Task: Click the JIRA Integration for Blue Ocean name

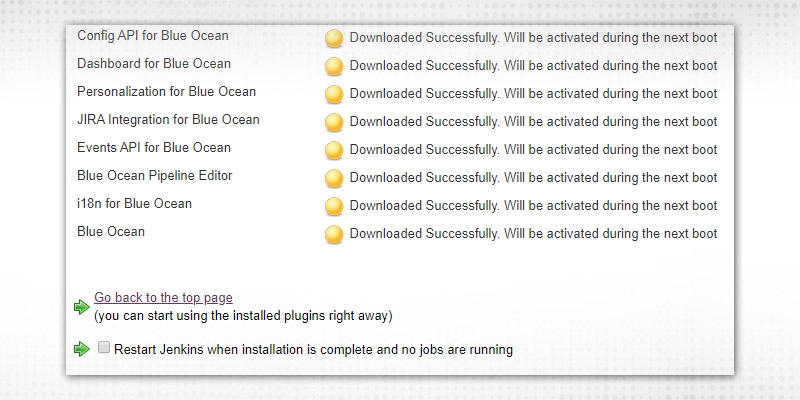Action: coord(168,120)
